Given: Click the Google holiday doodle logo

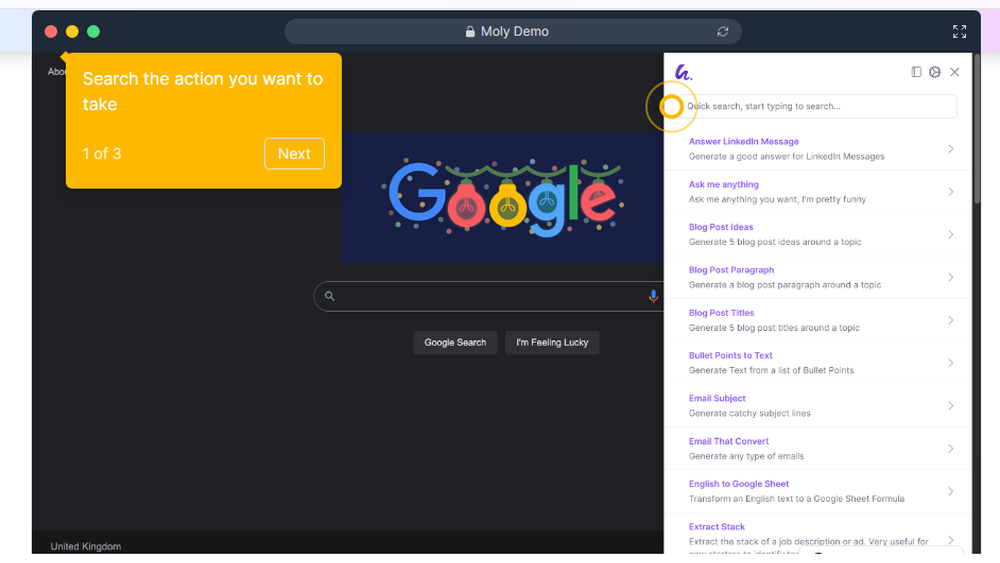Looking at the screenshot, I should coord(503,198).
